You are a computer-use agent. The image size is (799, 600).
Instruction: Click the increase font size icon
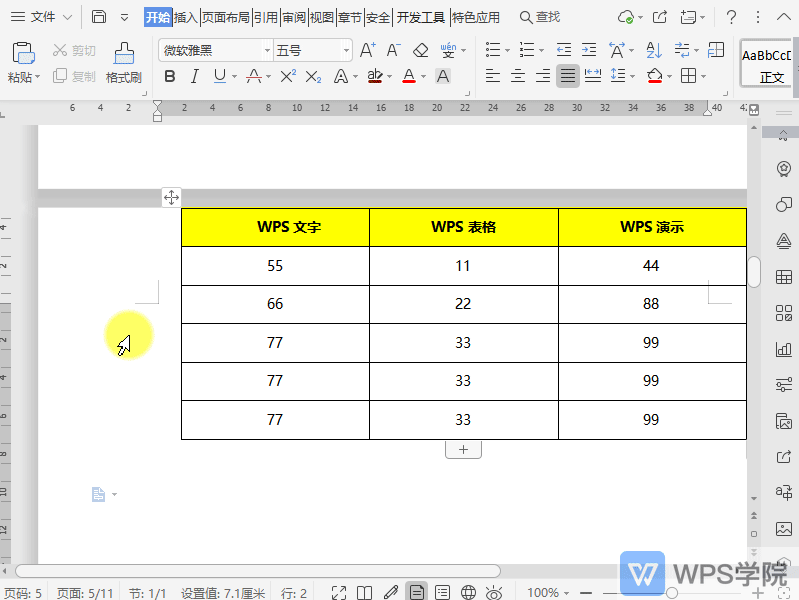(x=367, y=50)
